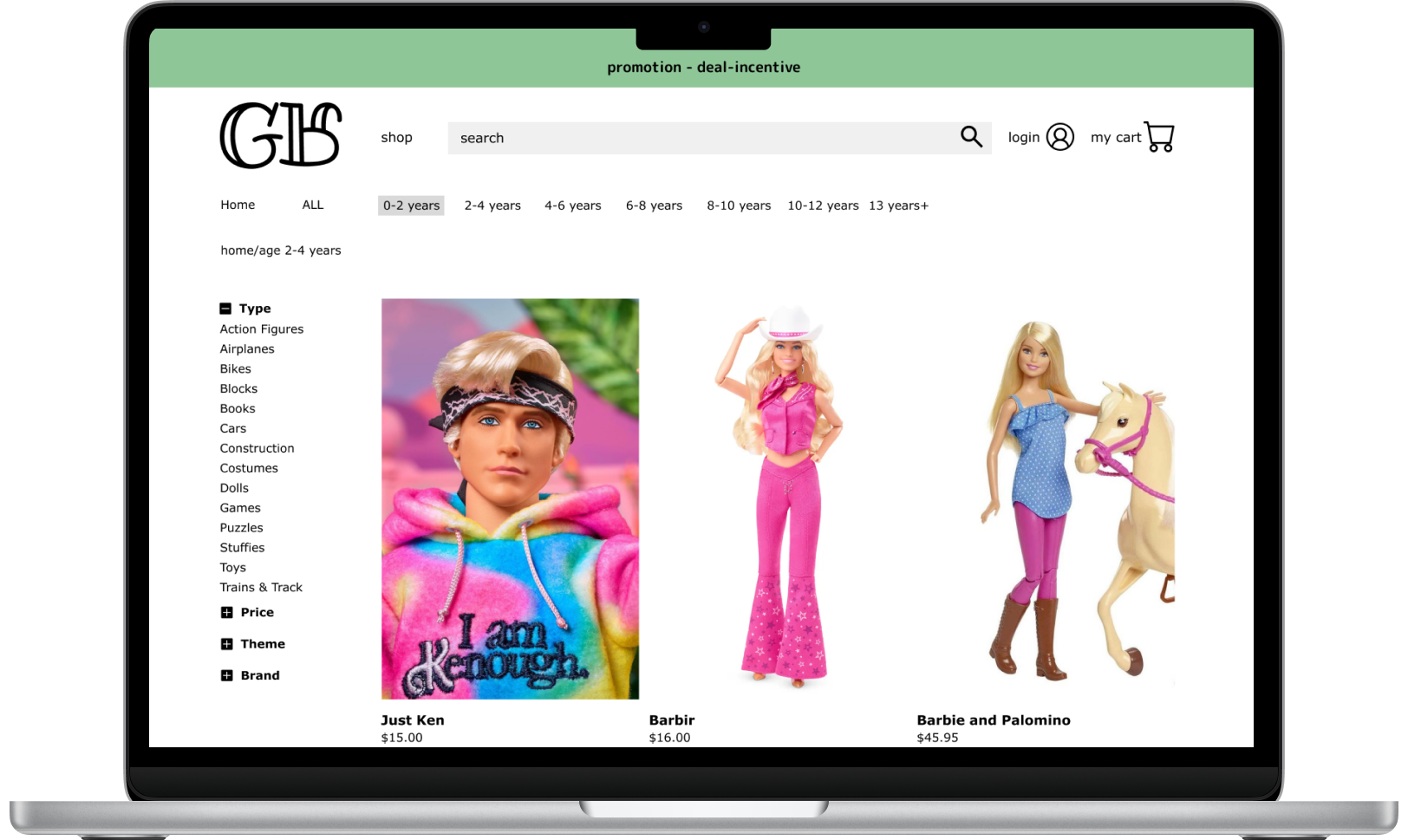Click the $16.00 price text
This screenshot has height=840, width=1408.
pos(670,738)
